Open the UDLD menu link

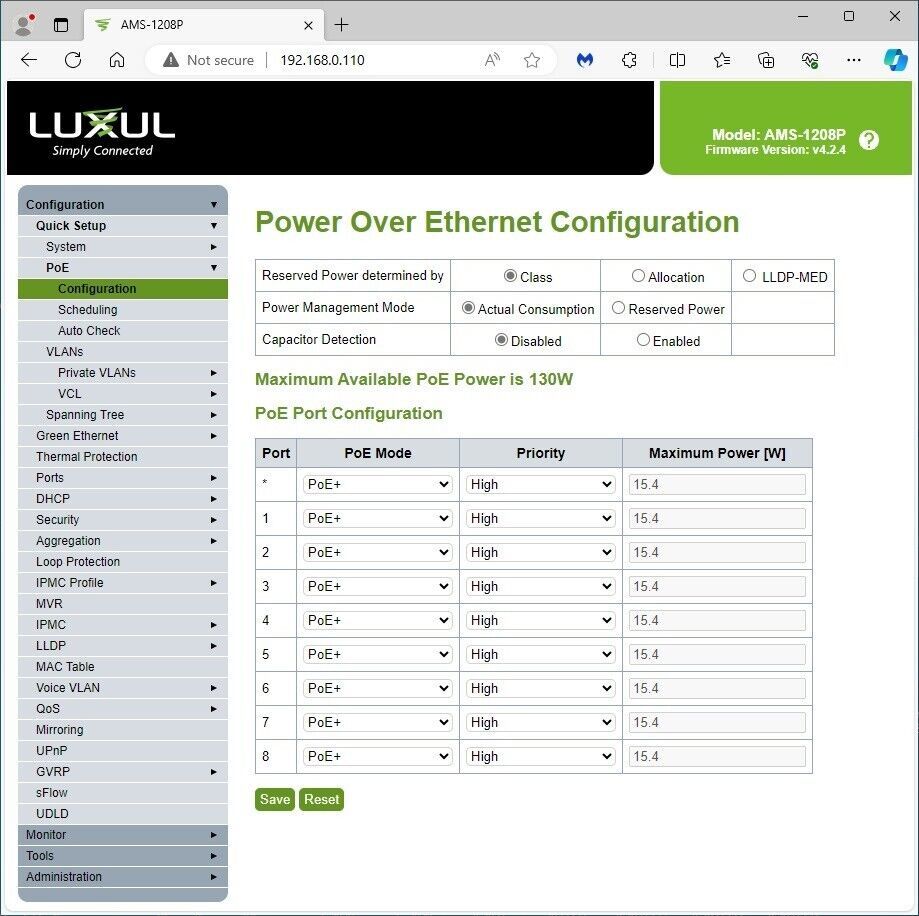pyautogui.click(x=123, y=813)
